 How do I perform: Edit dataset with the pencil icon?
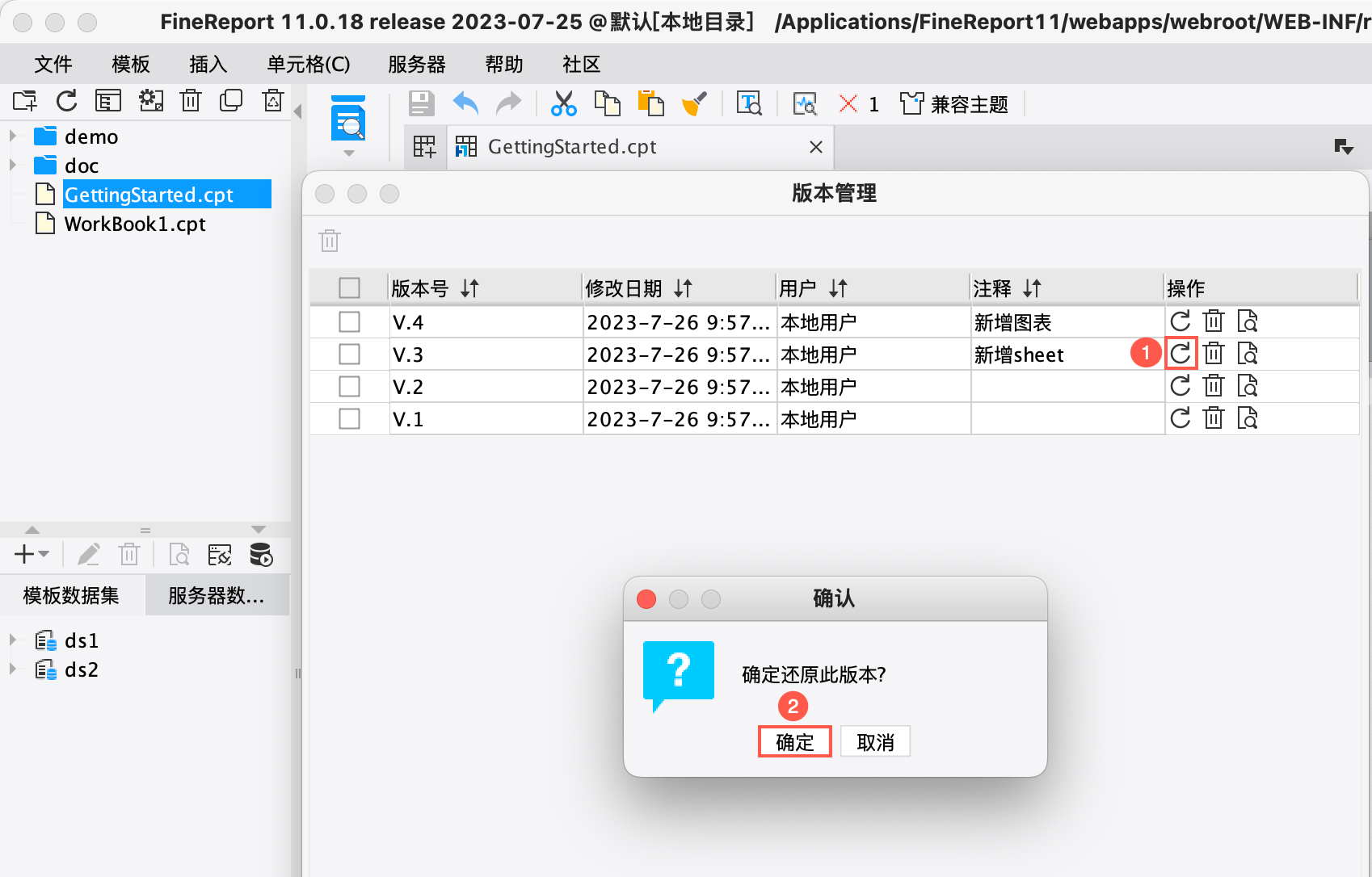(x=88, y=555)
